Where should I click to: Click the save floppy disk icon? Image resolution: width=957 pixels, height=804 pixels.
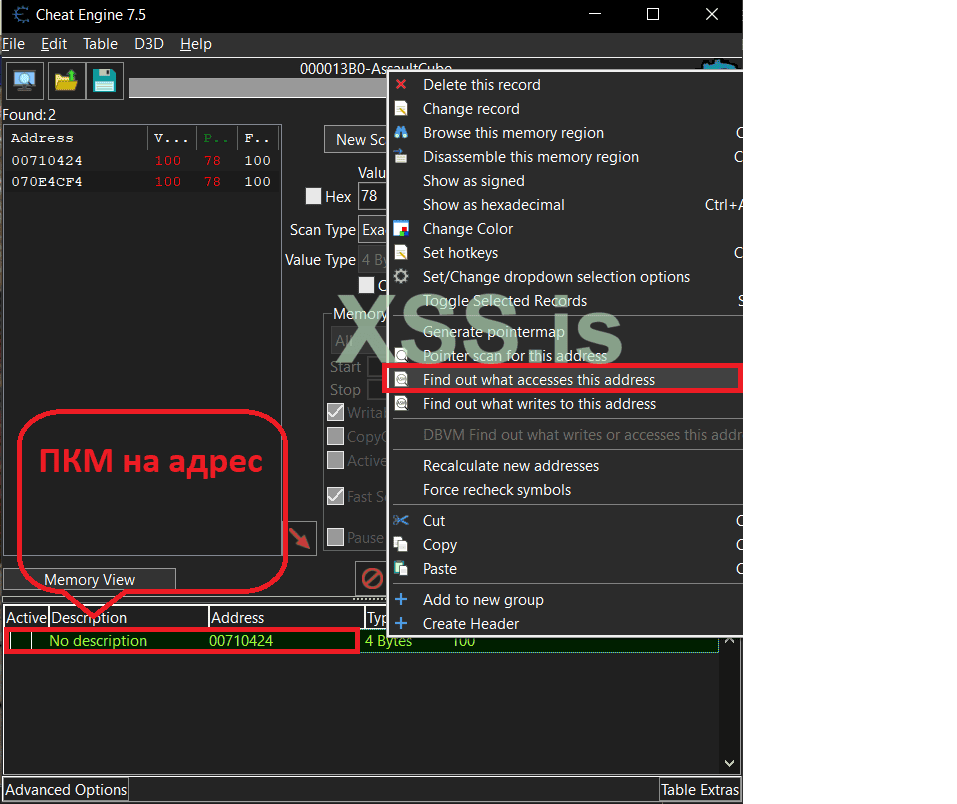tap(104, 81)
